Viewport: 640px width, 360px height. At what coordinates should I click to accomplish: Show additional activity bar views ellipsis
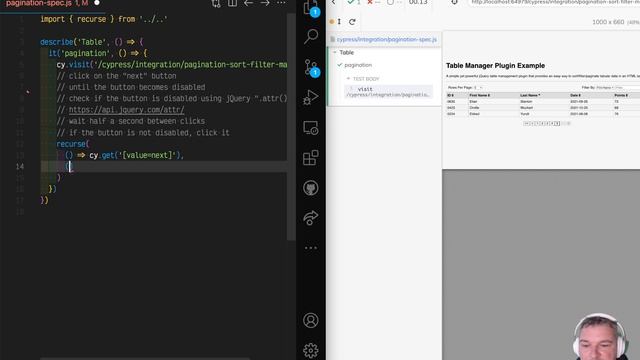pos(311,248)
